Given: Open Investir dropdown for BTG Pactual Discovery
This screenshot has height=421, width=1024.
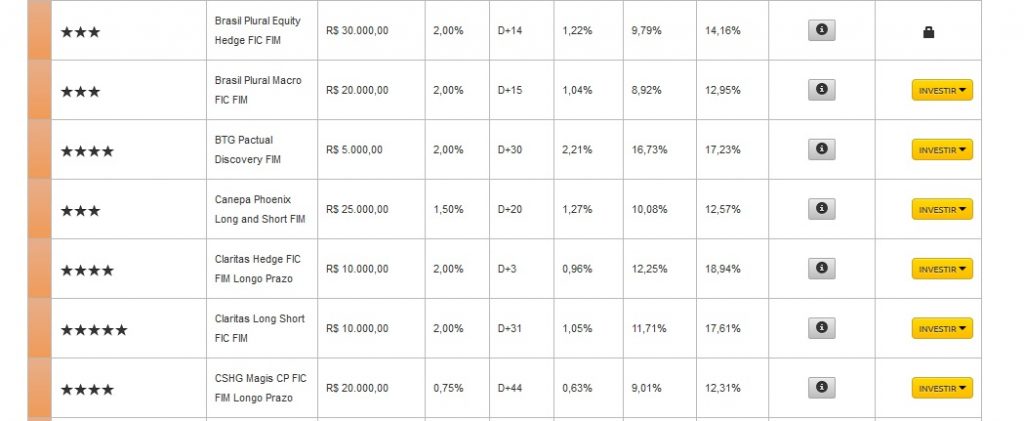Looking at the screenshot, I should 942,150.
